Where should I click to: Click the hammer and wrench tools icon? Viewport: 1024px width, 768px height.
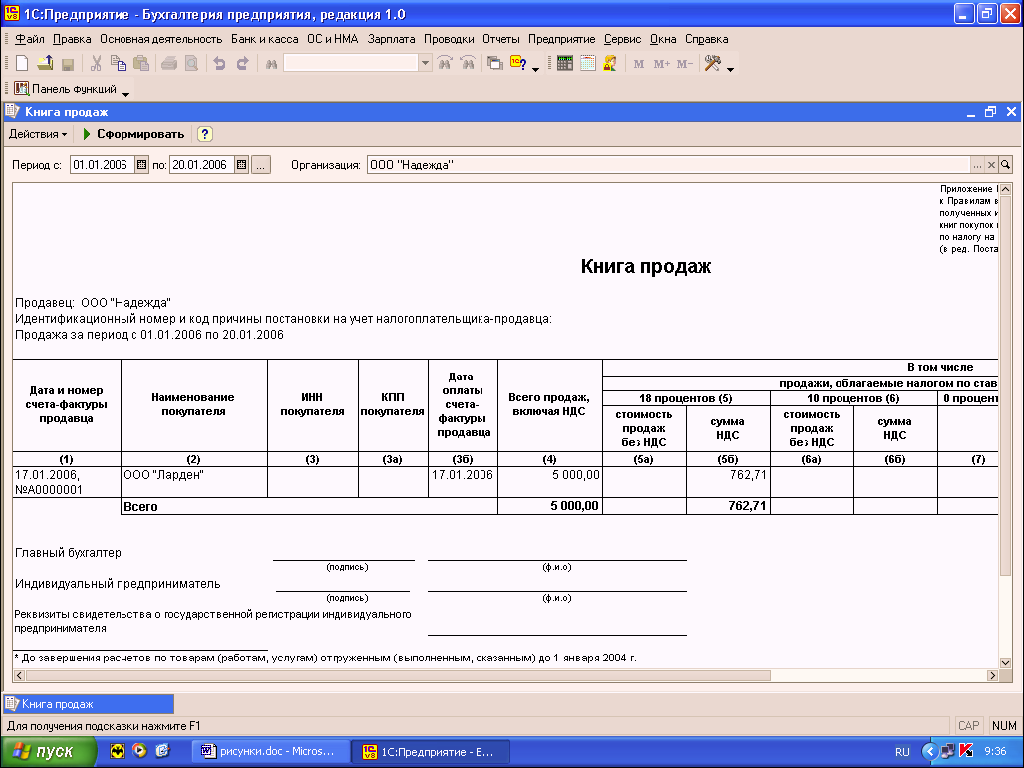point(713,63)
